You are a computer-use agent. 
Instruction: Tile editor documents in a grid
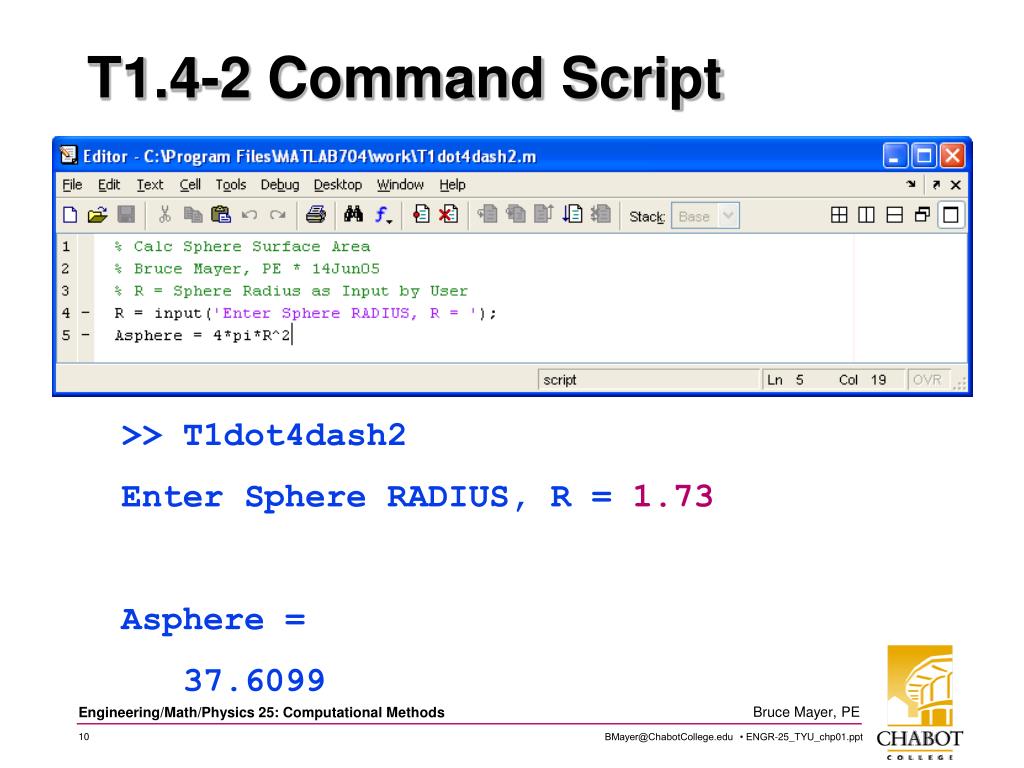(x=839, y=215)
